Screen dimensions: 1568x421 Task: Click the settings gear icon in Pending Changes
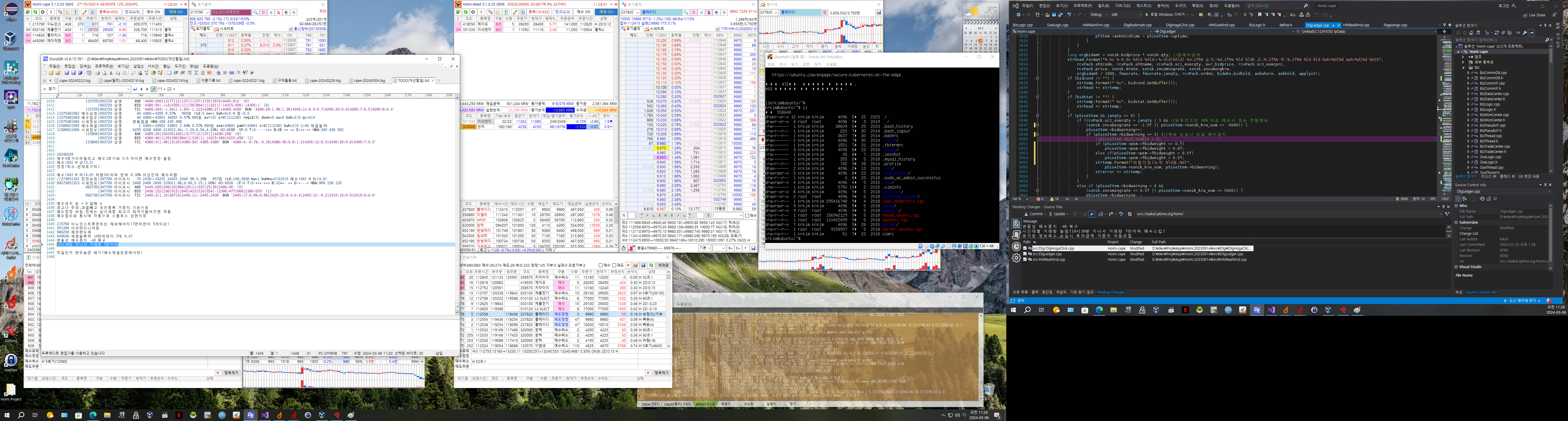click(1016, 258)
